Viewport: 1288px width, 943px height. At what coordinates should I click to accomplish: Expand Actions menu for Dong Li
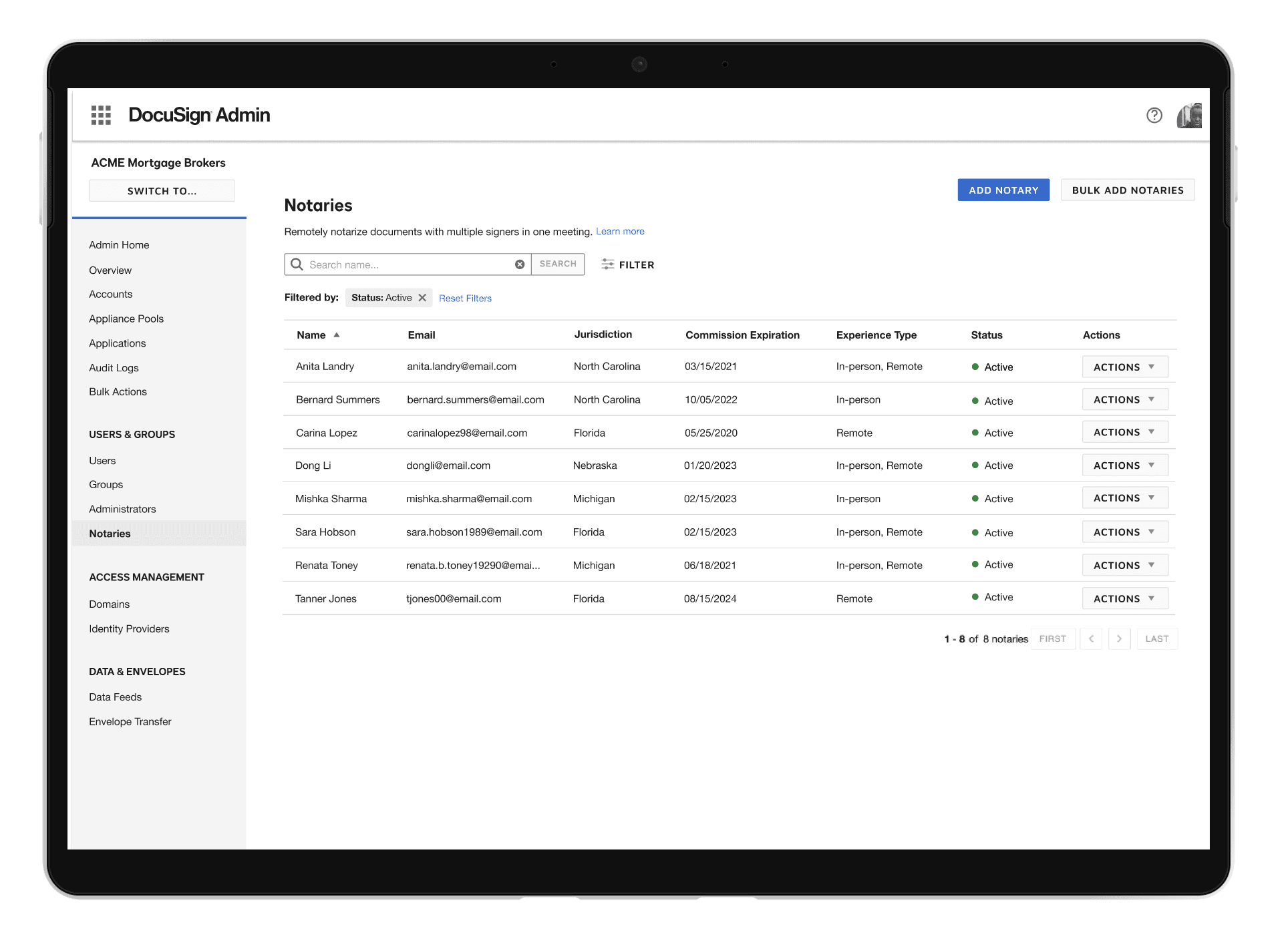coord(1124,465)
